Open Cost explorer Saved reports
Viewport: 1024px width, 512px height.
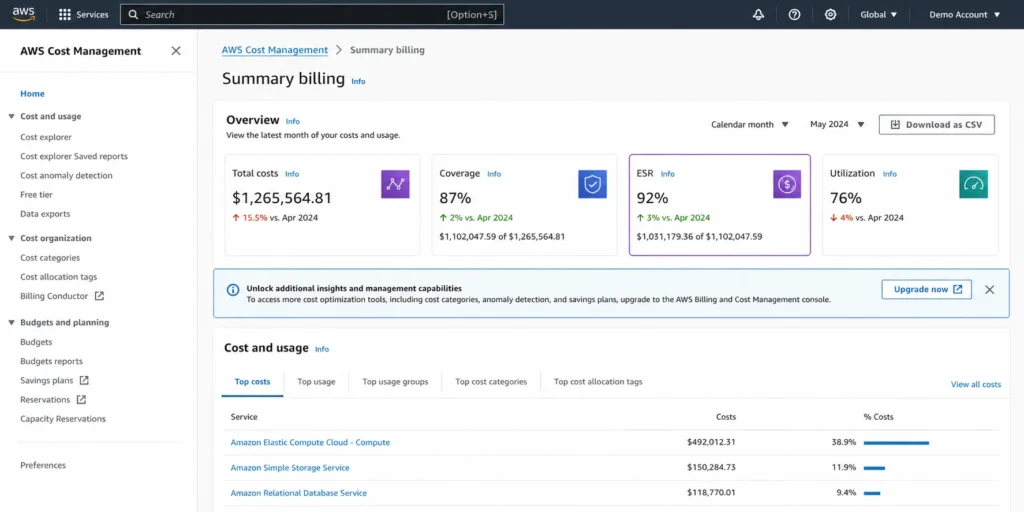click(74, 156)
